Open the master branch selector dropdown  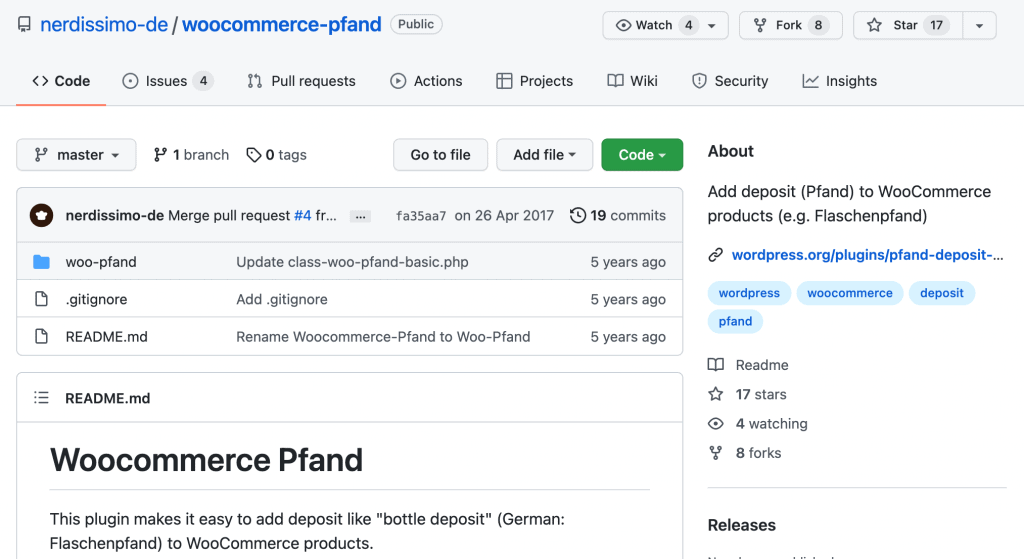(76, 155)
